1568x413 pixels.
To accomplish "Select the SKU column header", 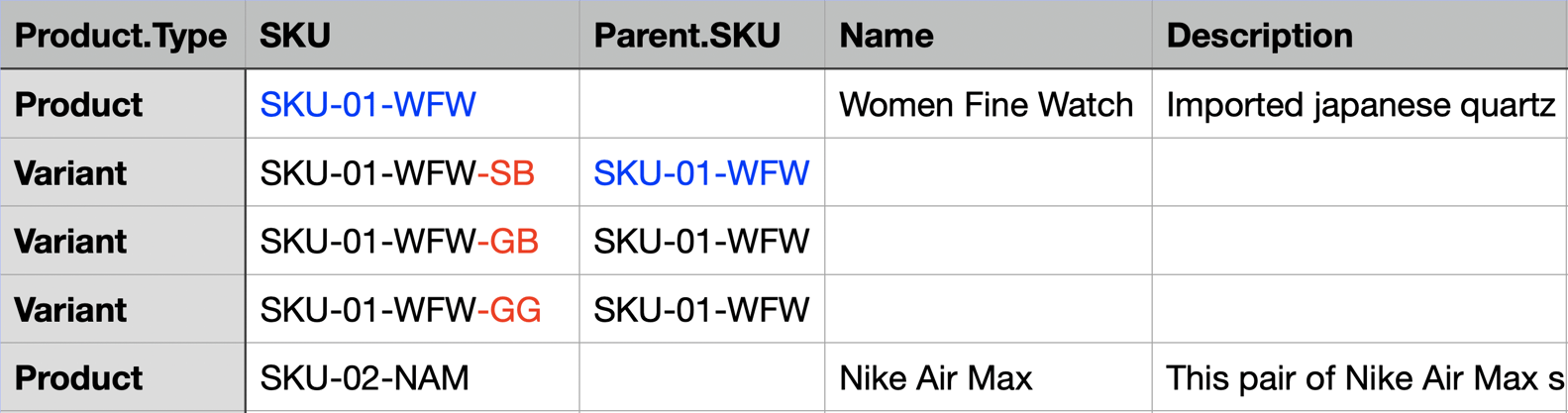I will click(x=295, y=36).
